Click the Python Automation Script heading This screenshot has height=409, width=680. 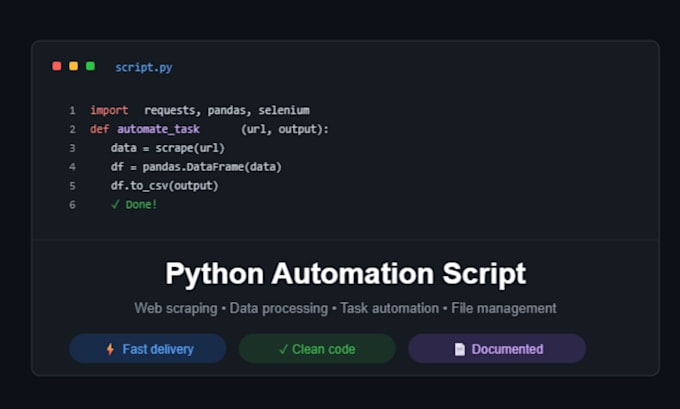pyautogui.click(x=346, y=274)
